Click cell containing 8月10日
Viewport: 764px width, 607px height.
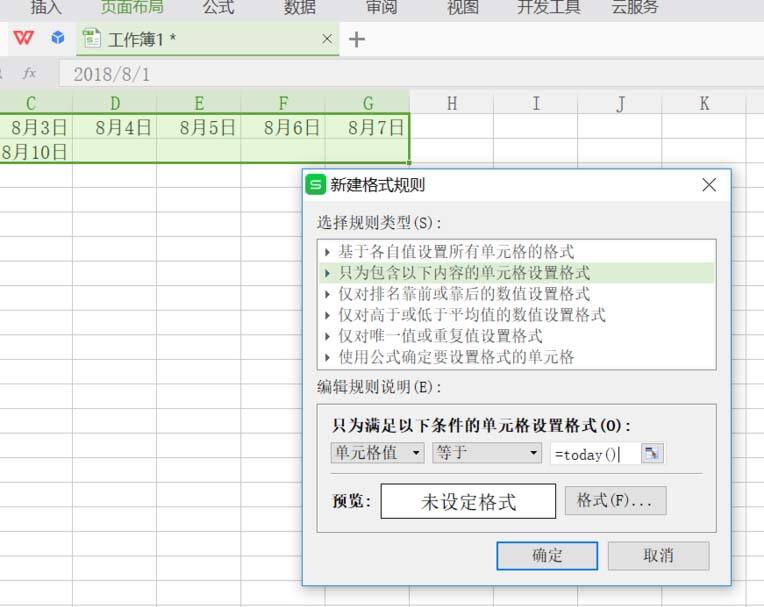pyautogui.click(x=36, y=152)
